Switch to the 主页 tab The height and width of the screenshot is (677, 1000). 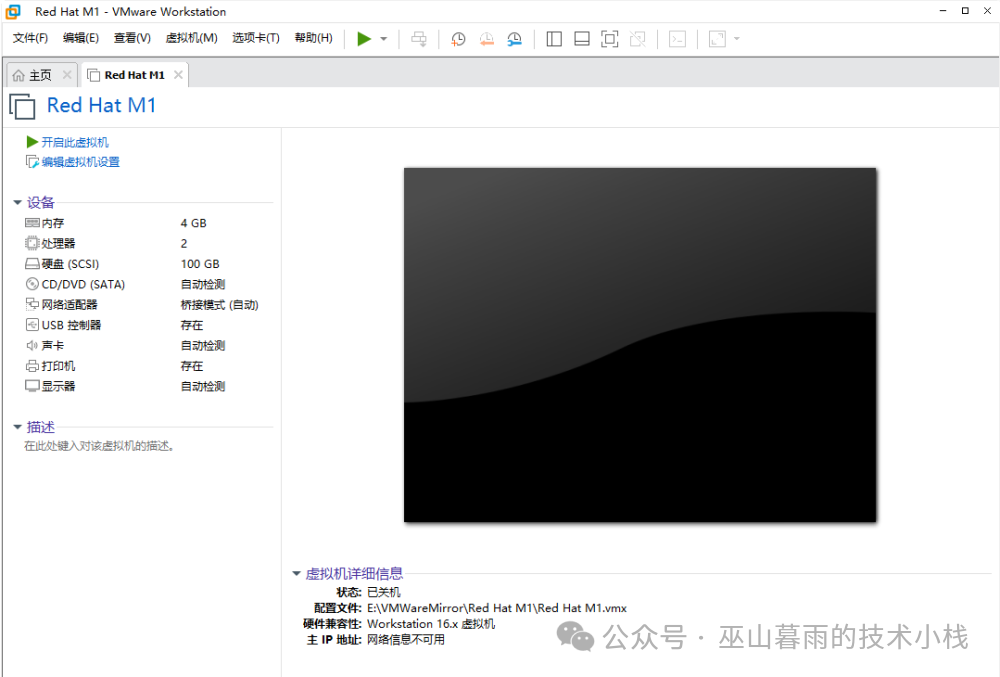40,75
